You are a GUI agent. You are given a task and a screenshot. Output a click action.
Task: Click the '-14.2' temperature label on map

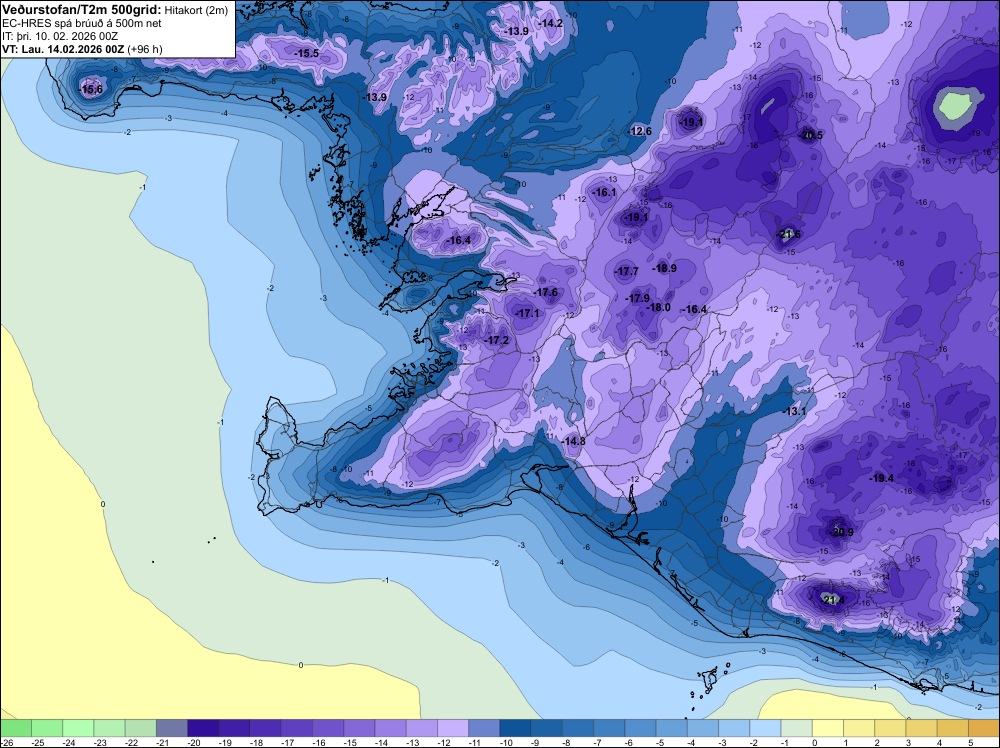click(551, 24)
